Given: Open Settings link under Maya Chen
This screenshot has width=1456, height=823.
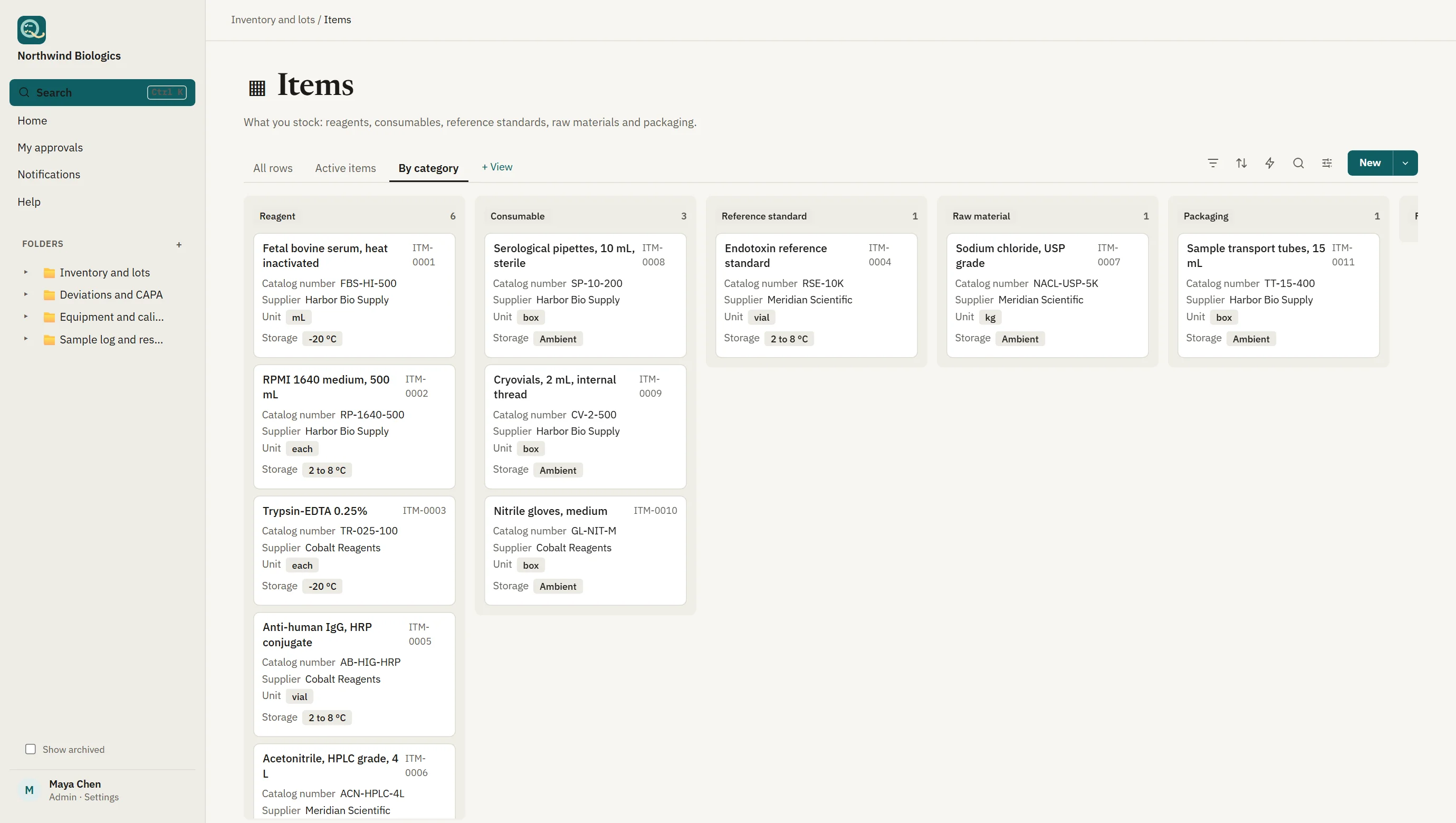Looking at the screenshot, I should (101, 797).
